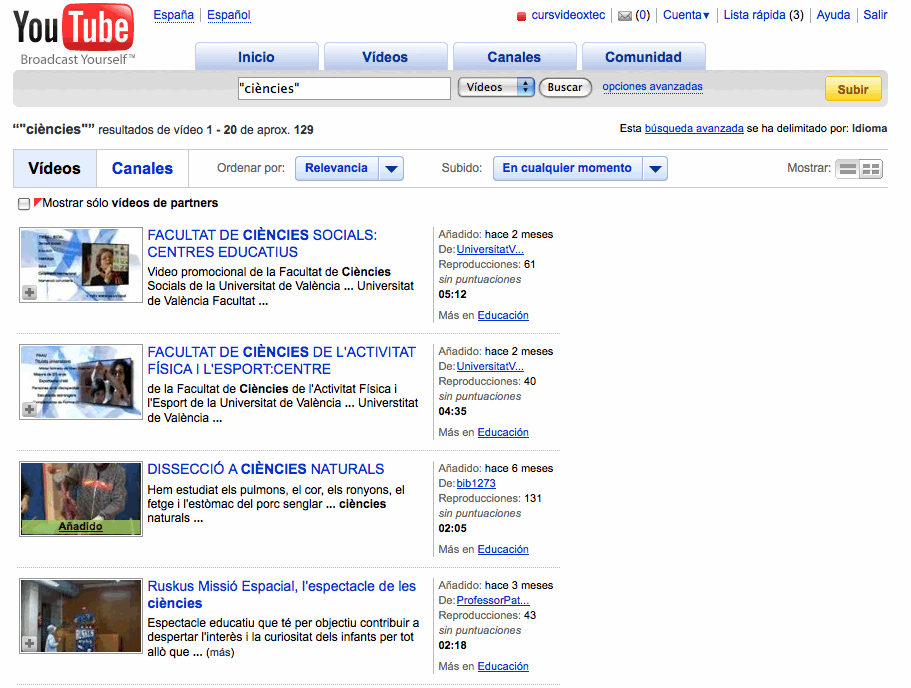
Task: Switch to list view display icon
Action: (x=848, y=169)
